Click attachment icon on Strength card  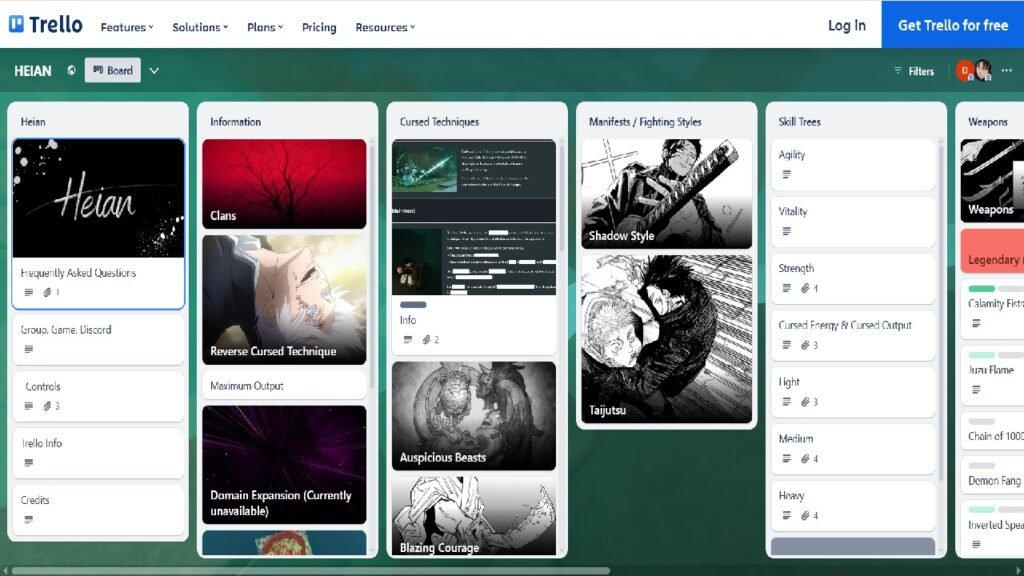805,288
